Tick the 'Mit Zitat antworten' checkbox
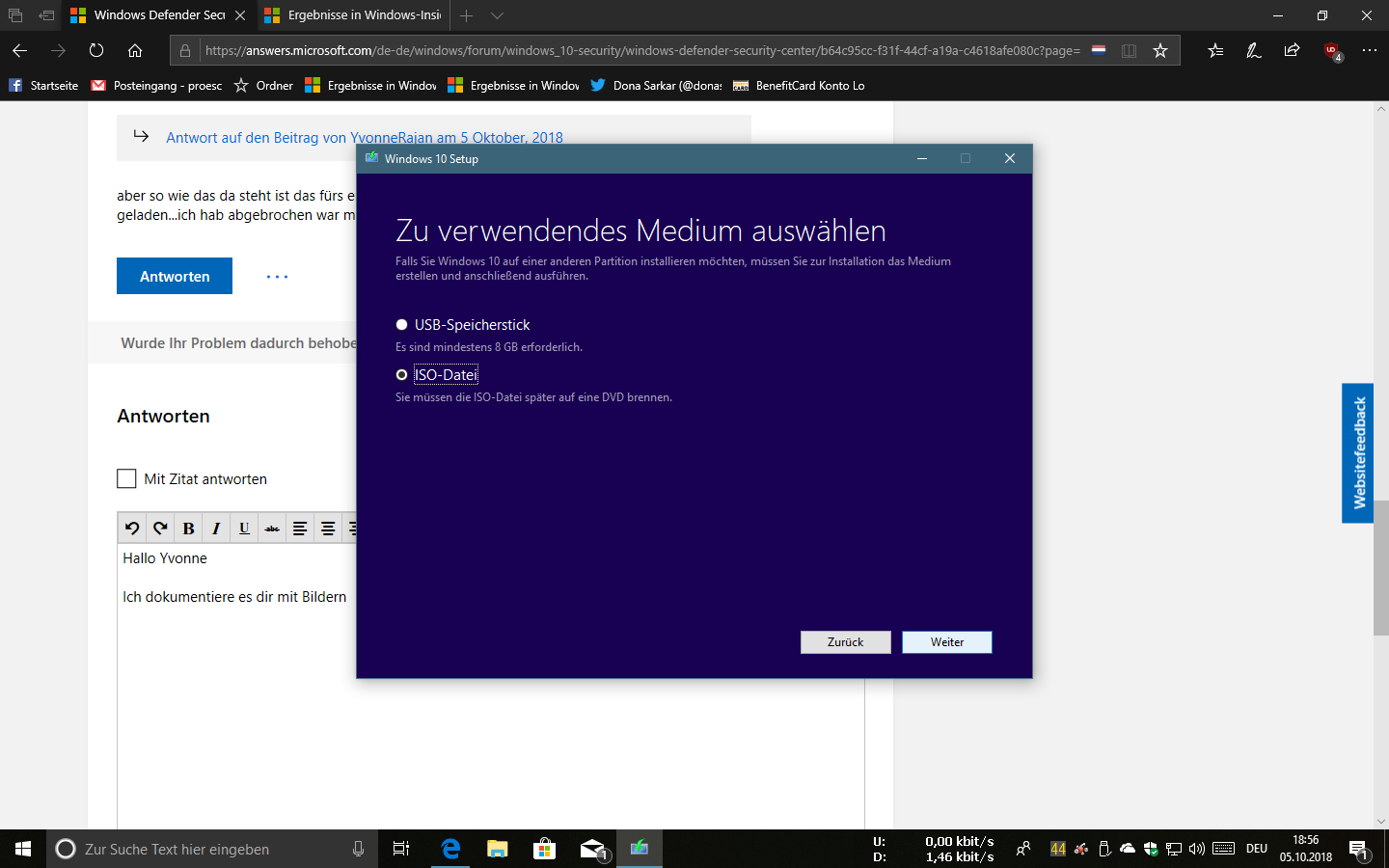Screen dimensions: 1389x868 click(126, 478)
